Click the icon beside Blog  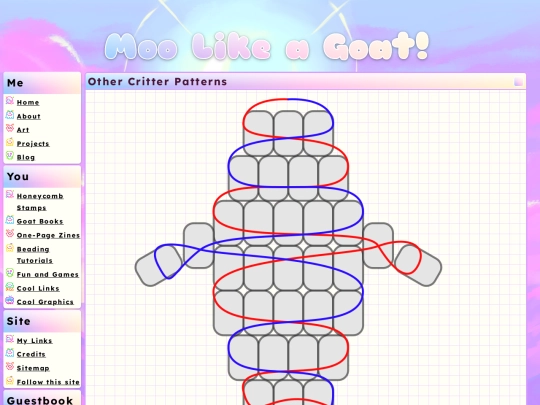[x=10, y=156]
